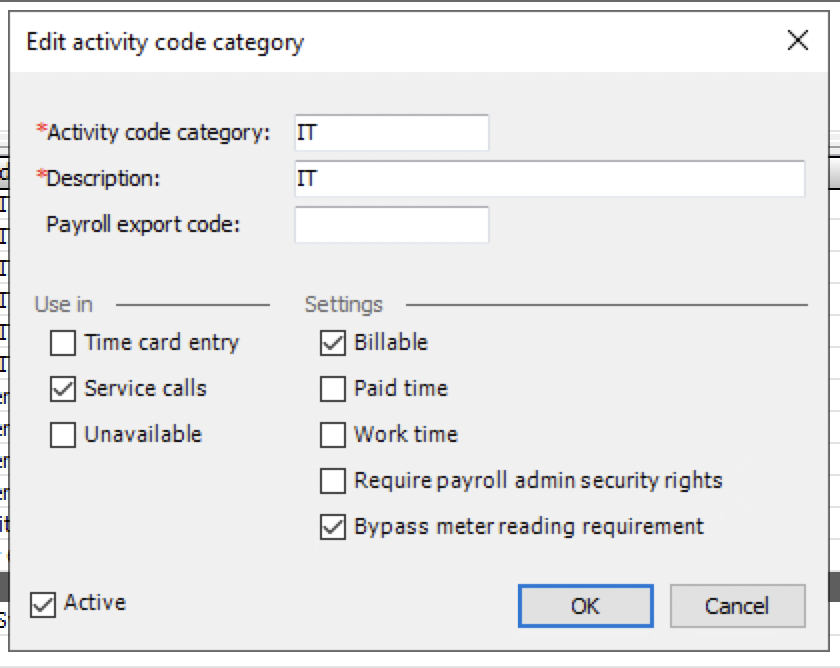
Task: Focus the Description text box
Action: tap(550, 178)
